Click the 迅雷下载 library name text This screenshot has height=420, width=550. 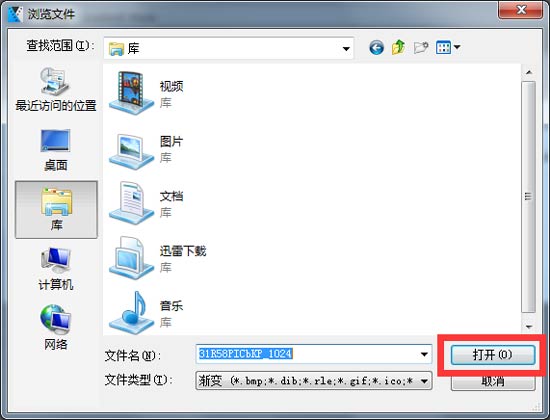point(183,251)
